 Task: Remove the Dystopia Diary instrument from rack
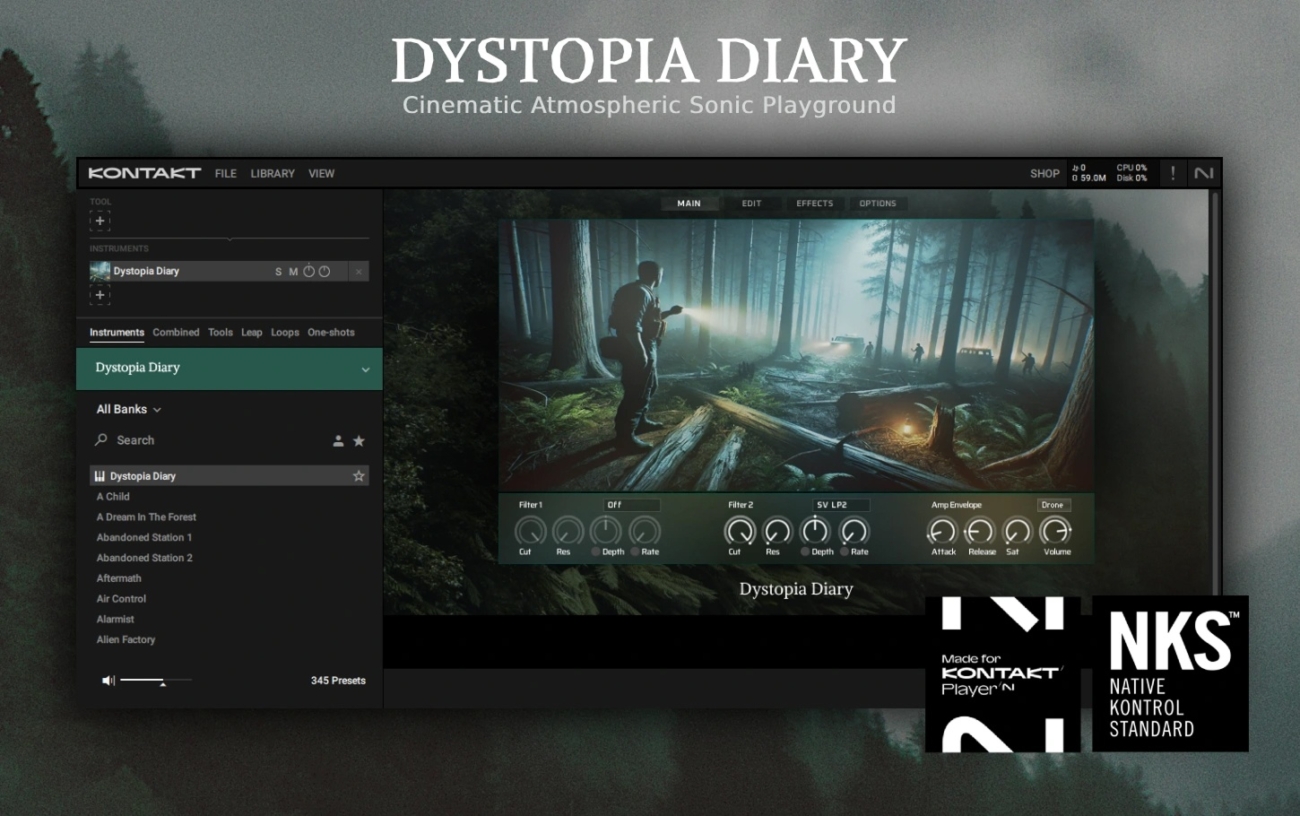click(x=359, y=272)
